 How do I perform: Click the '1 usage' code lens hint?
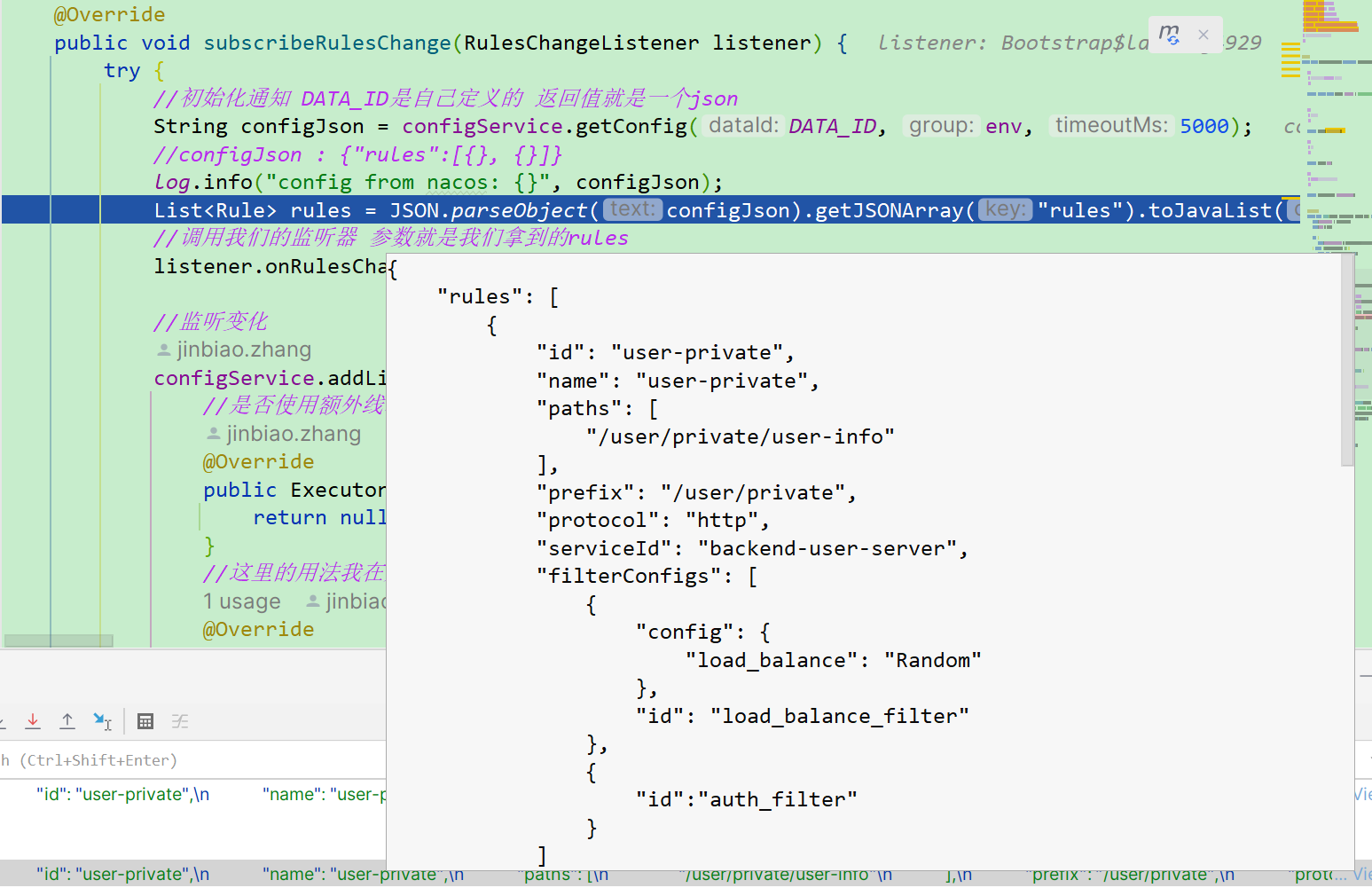[x=242, y=601]
